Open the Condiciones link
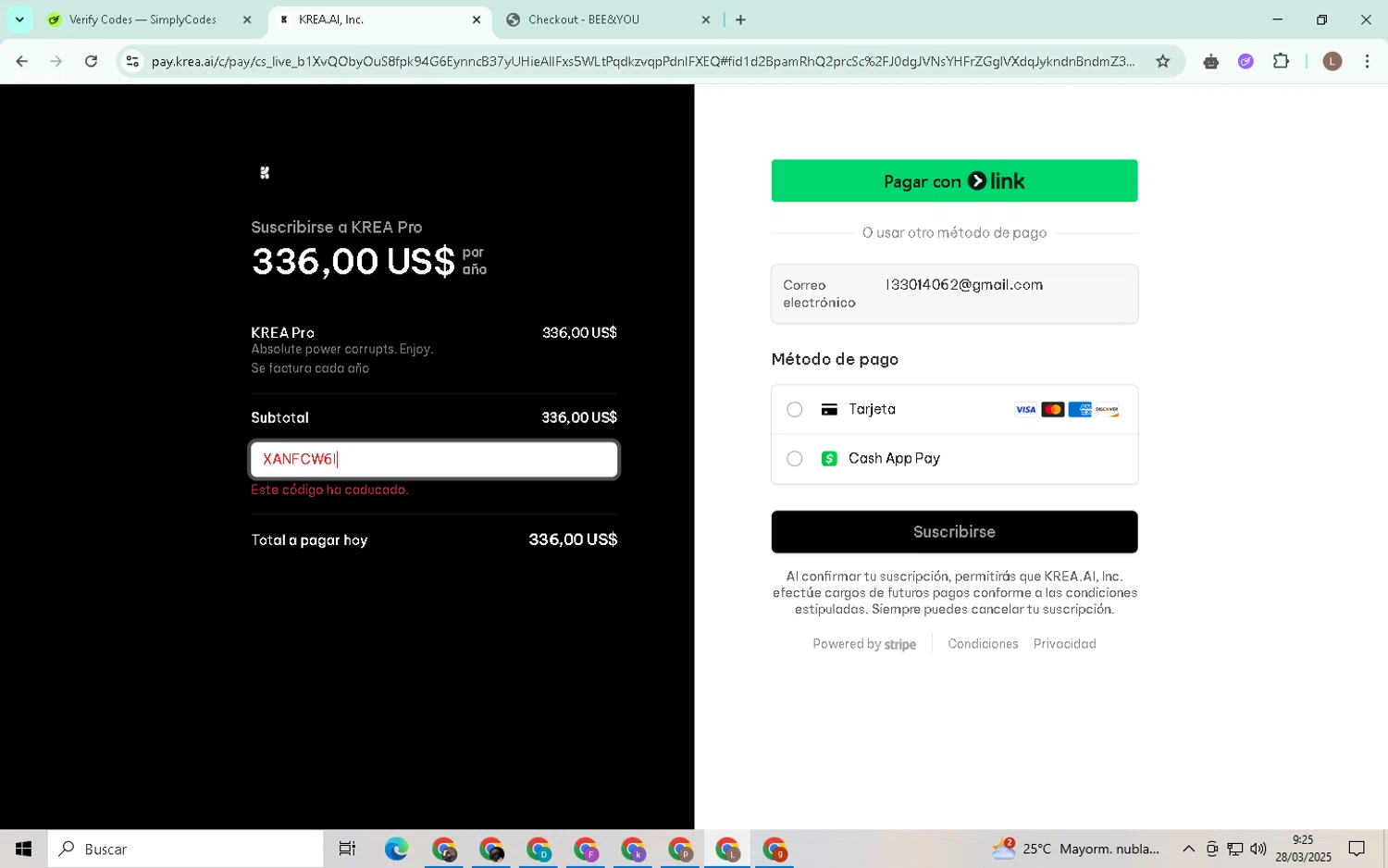This screenshot has height=868, width=1388. 983,644
